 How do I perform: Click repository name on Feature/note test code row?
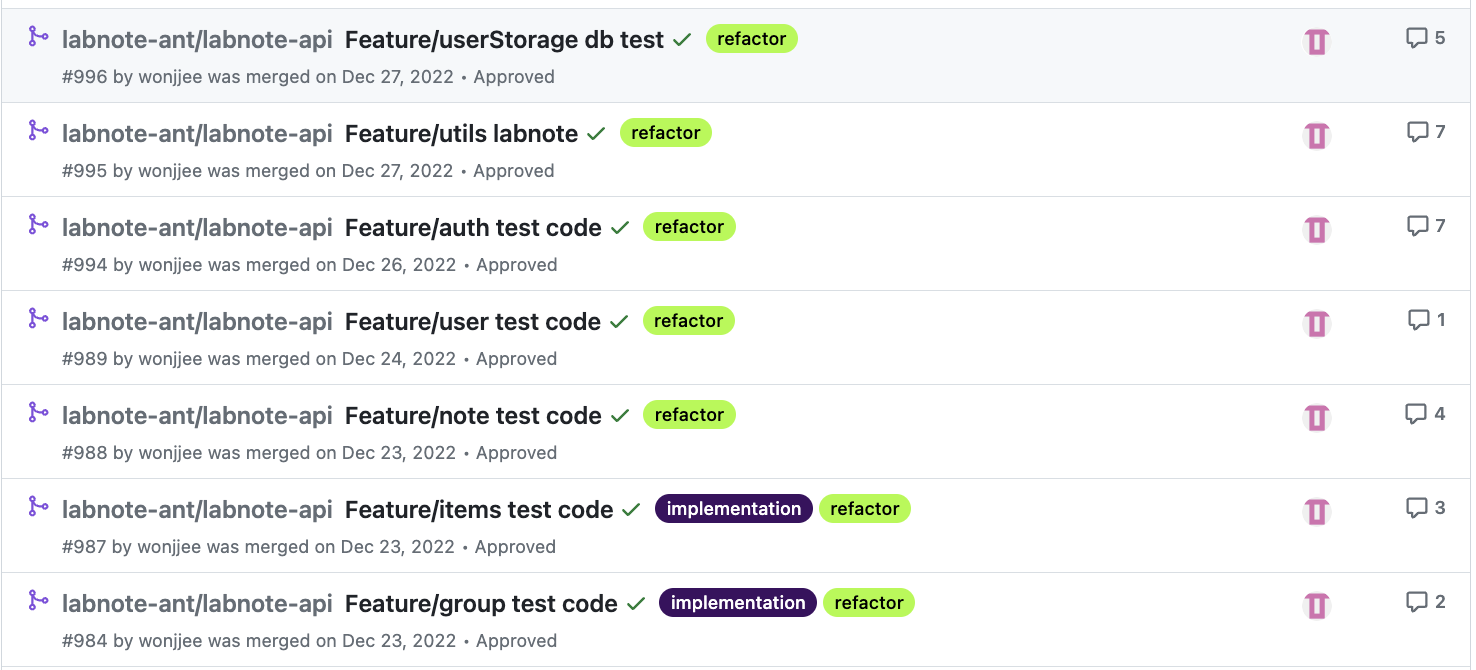pos(197,416)
